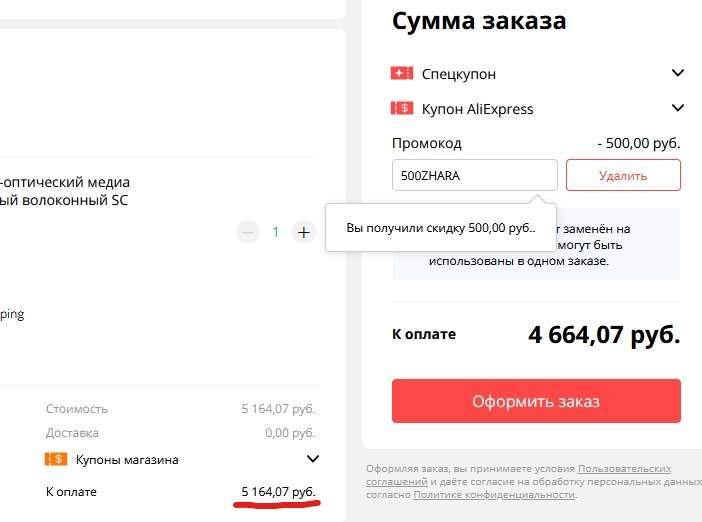Click the Купоны магазина label
The height and width of the screenshot is (522, 702).
127,460
